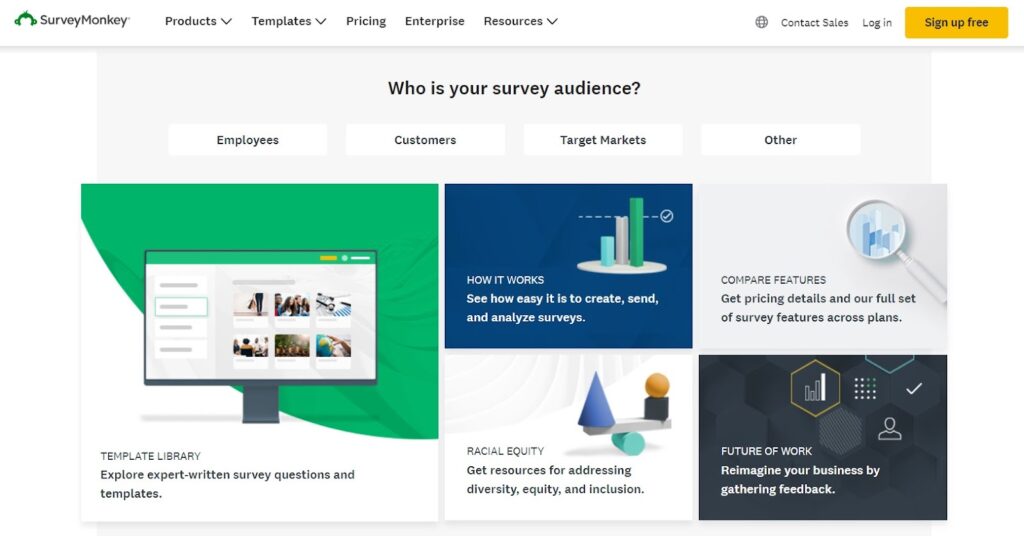This screenshot has width=1024, height=536.
Task: Click 'Who is your survey audience?' heading
Action: tap(515, 88)
